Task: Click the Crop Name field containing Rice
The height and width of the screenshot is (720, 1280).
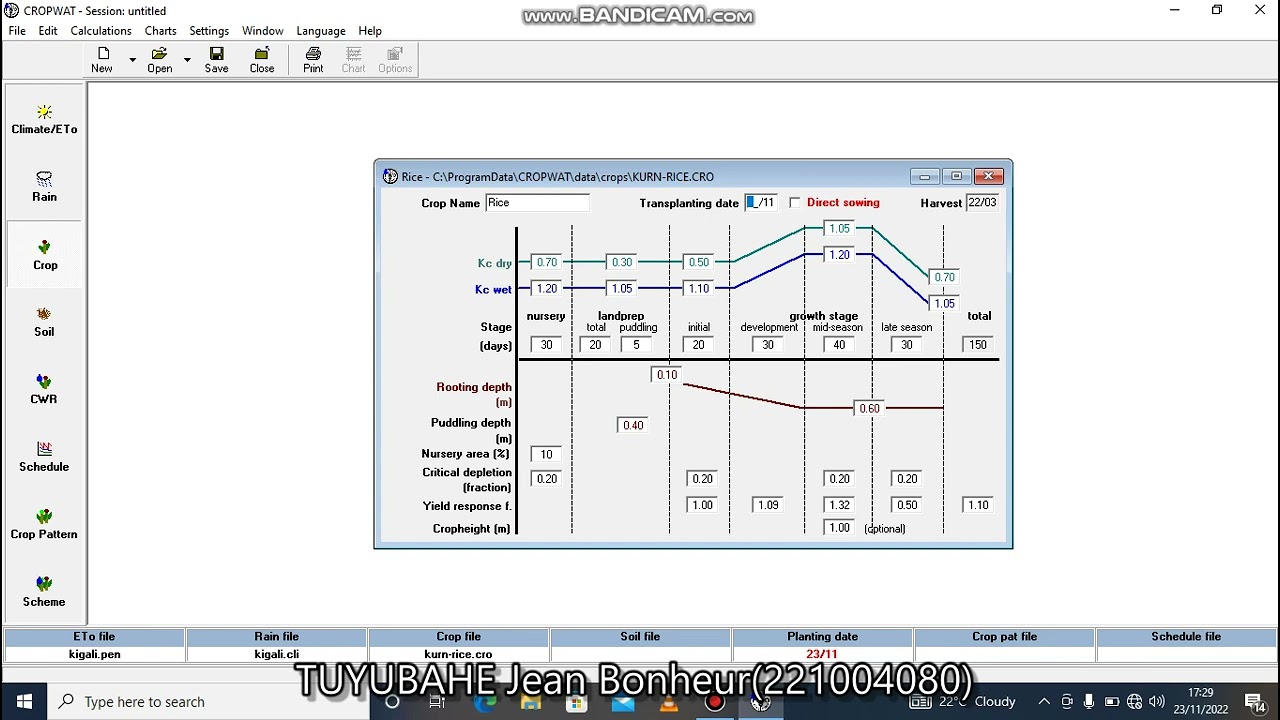Action: click(x=537, y=203)
